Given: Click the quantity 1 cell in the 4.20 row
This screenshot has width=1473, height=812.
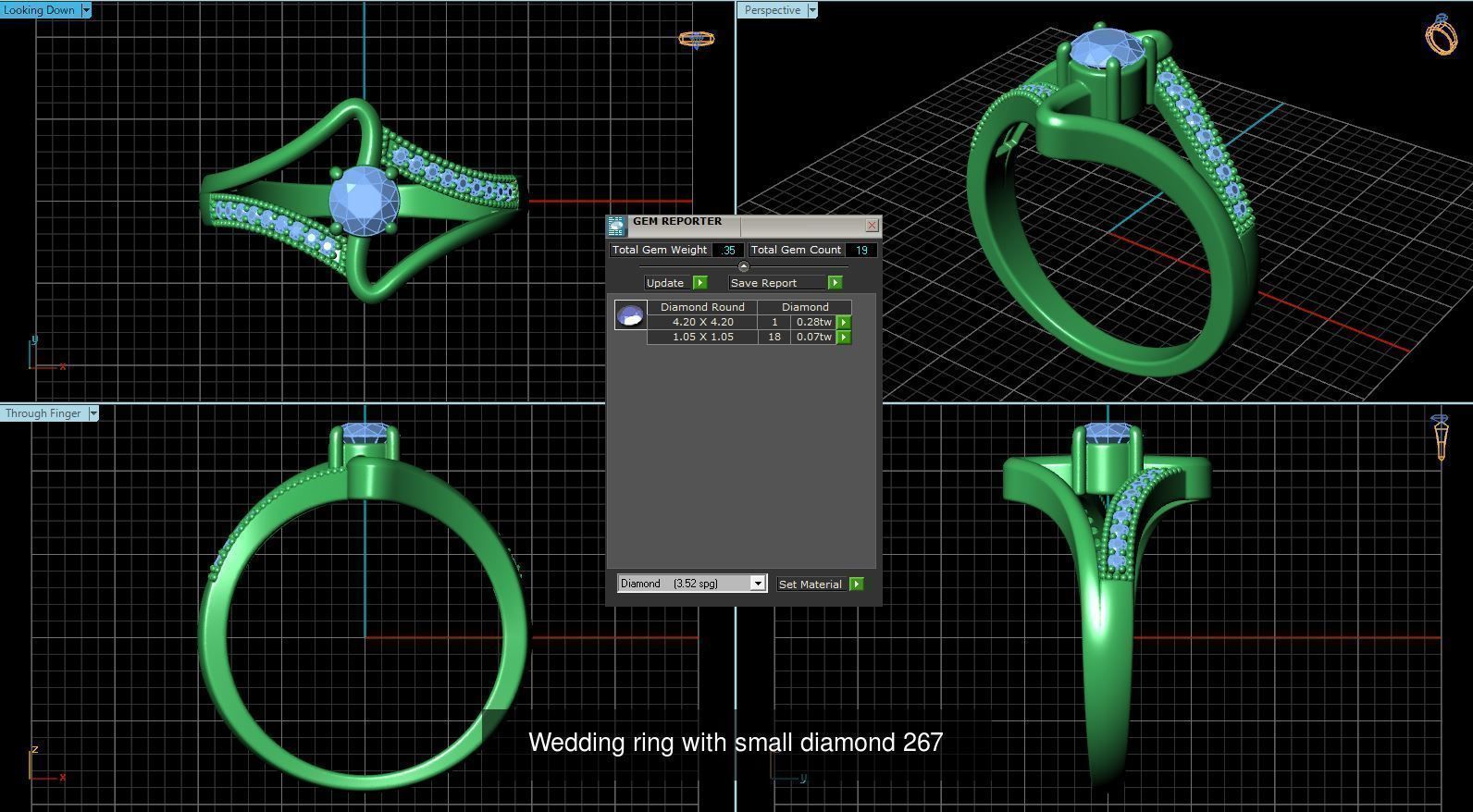Looking at the screenshot, I should (774, 322).
